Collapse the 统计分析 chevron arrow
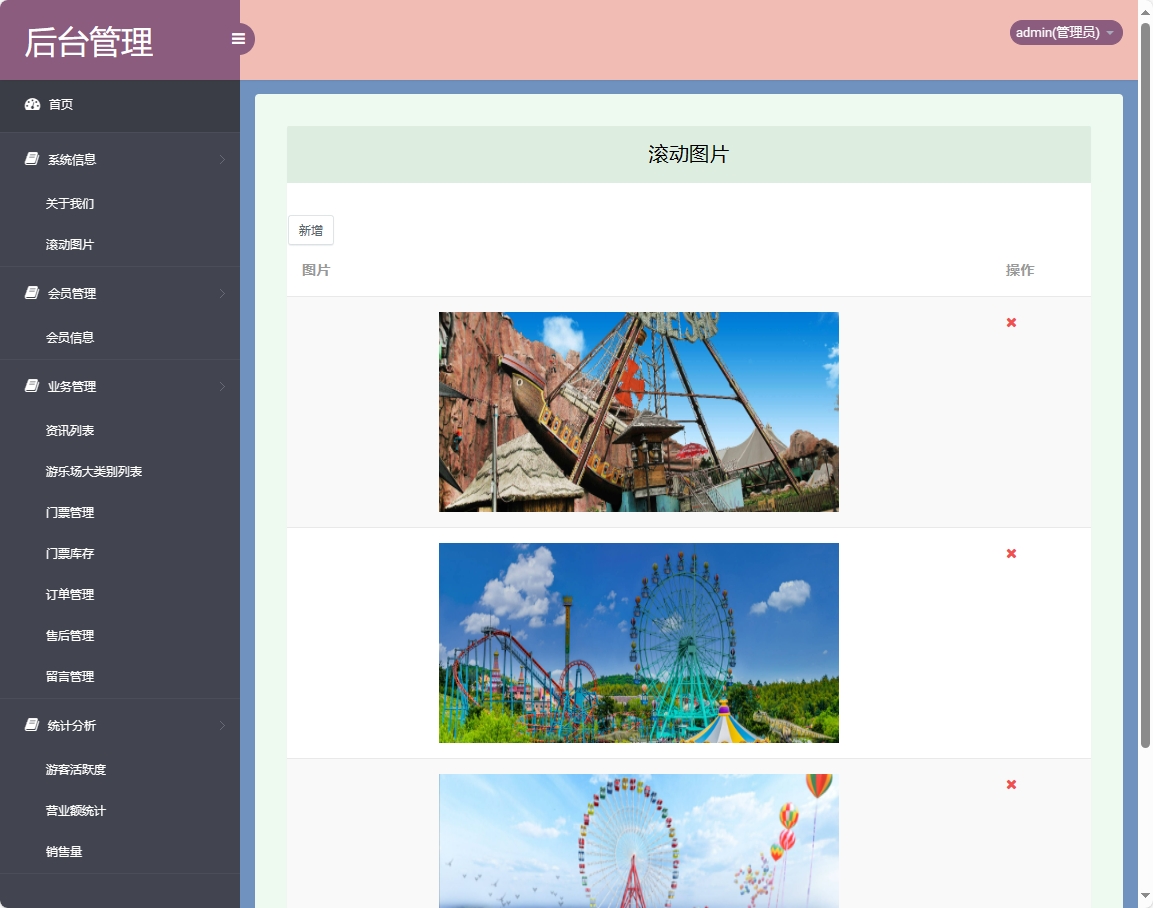Screen dimensions: 1153x908 coord(222,725)
